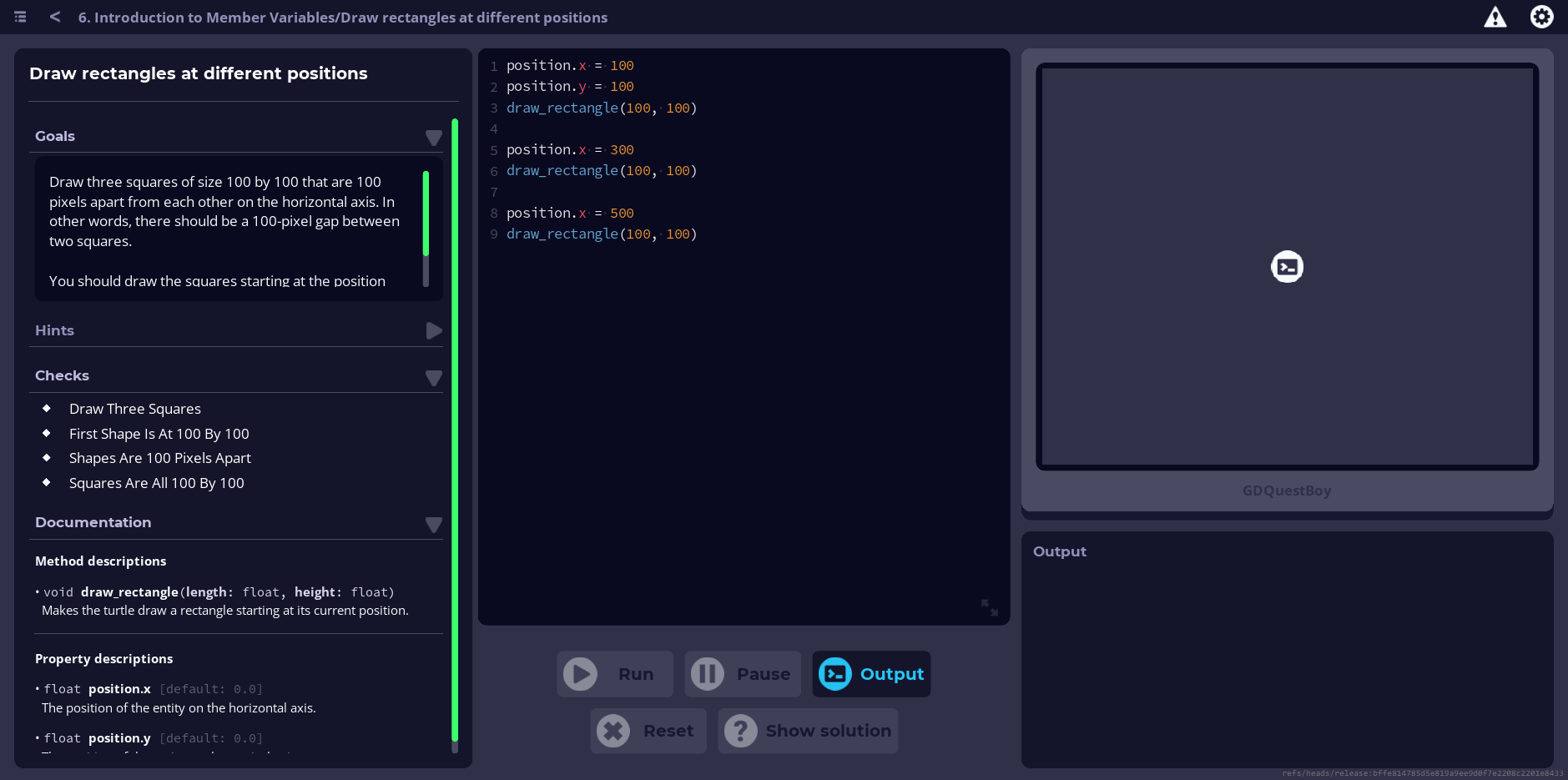Collapse the Documentation section
The width and height of the screenshot is (1568, 780).
click(x=433, y=525)
